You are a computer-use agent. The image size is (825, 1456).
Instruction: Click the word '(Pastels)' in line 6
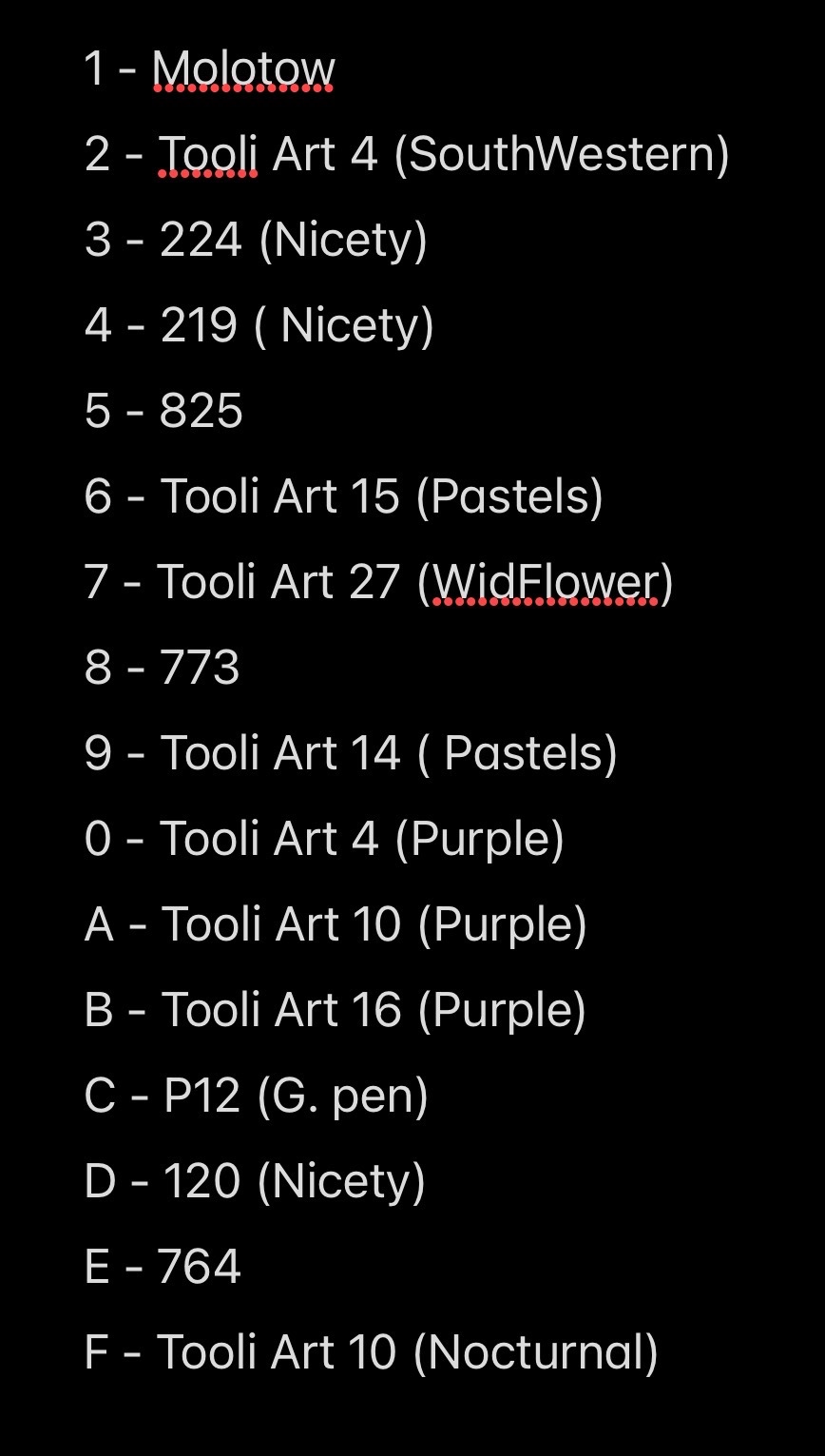[x=510, y=496]
